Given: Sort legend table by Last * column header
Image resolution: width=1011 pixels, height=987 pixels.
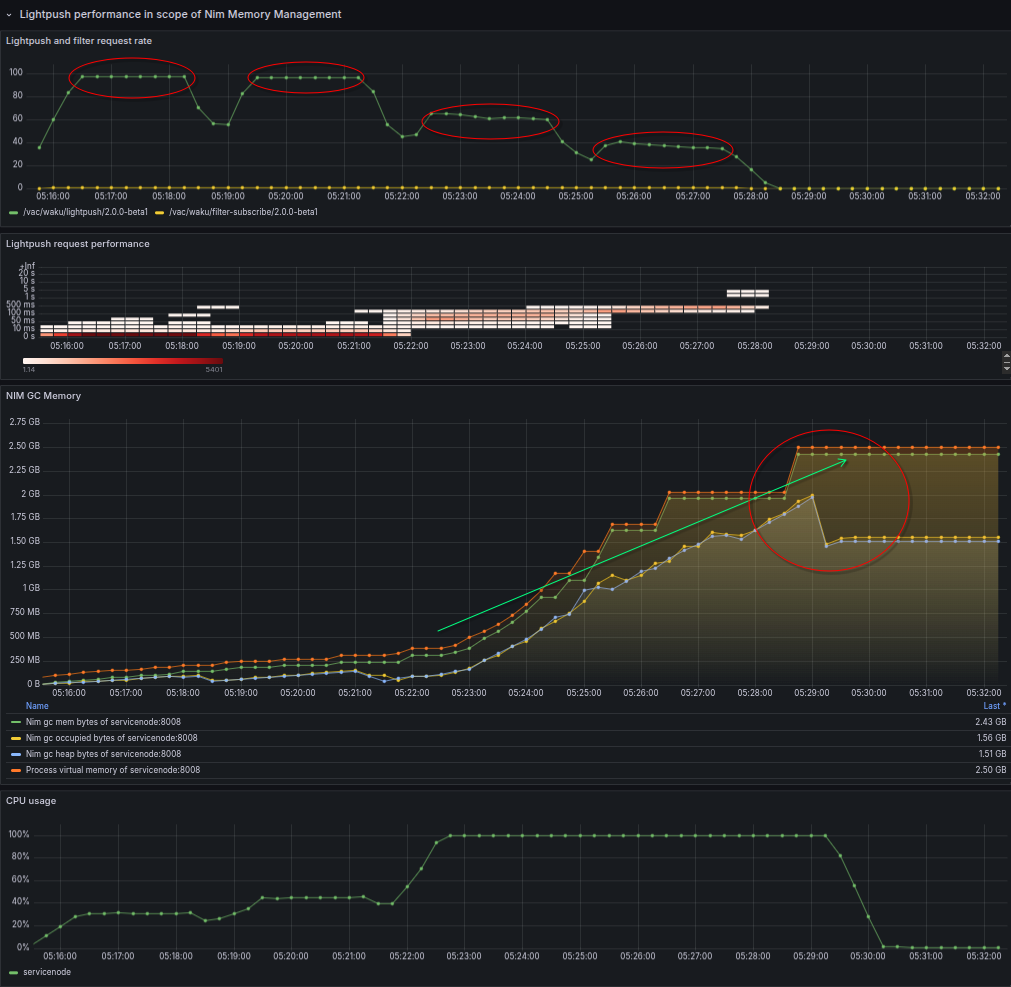Looking at the screenshot, I should 994,706.
